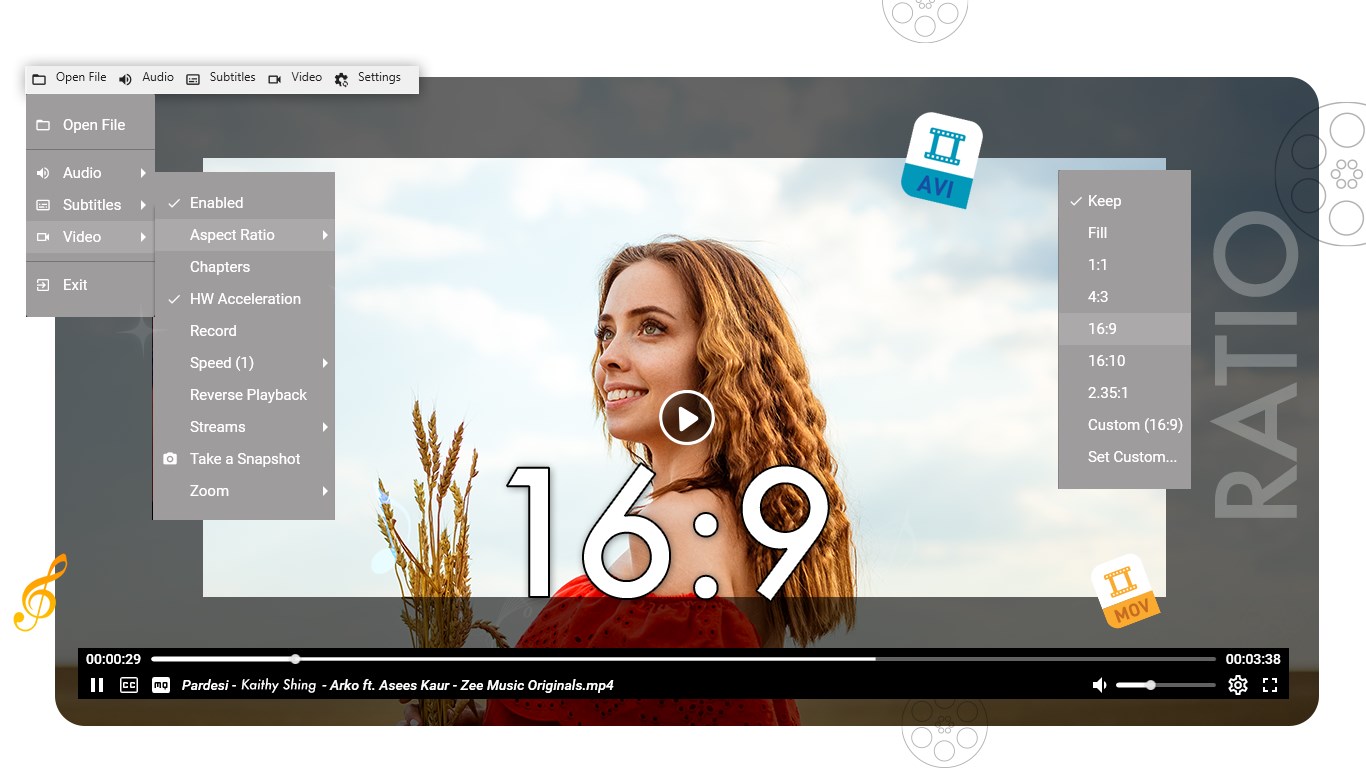This screenshot has height=768, width=1366.
Task: Choose Set Custom aspect ratio option
Action: click(x=1130, y=456)
